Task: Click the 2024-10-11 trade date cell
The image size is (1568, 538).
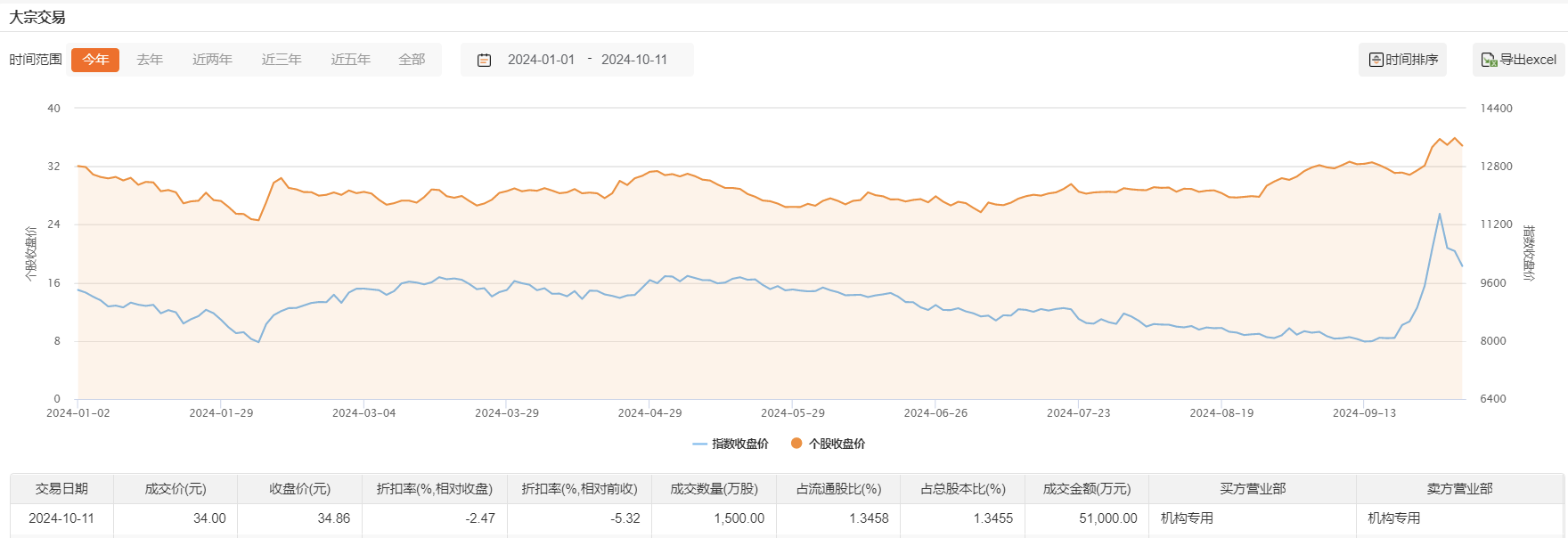Action: (61, 518)
